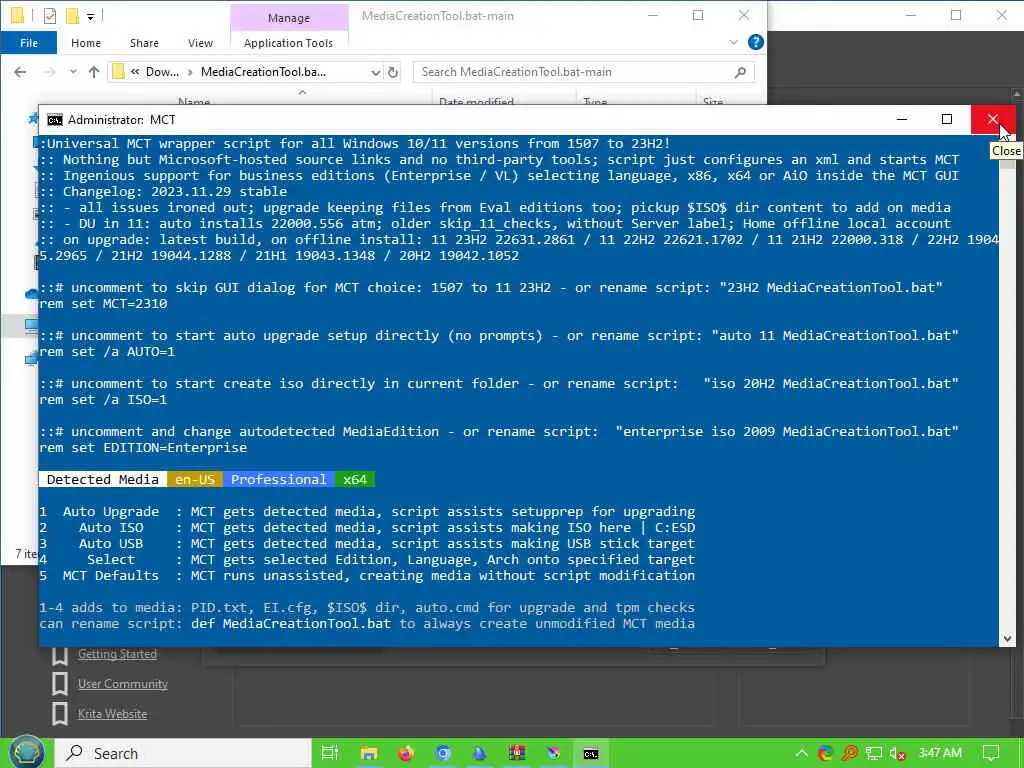Open File Explorer from the taskbar
The image size is (1024, 768).
click(x=369, y=753)
